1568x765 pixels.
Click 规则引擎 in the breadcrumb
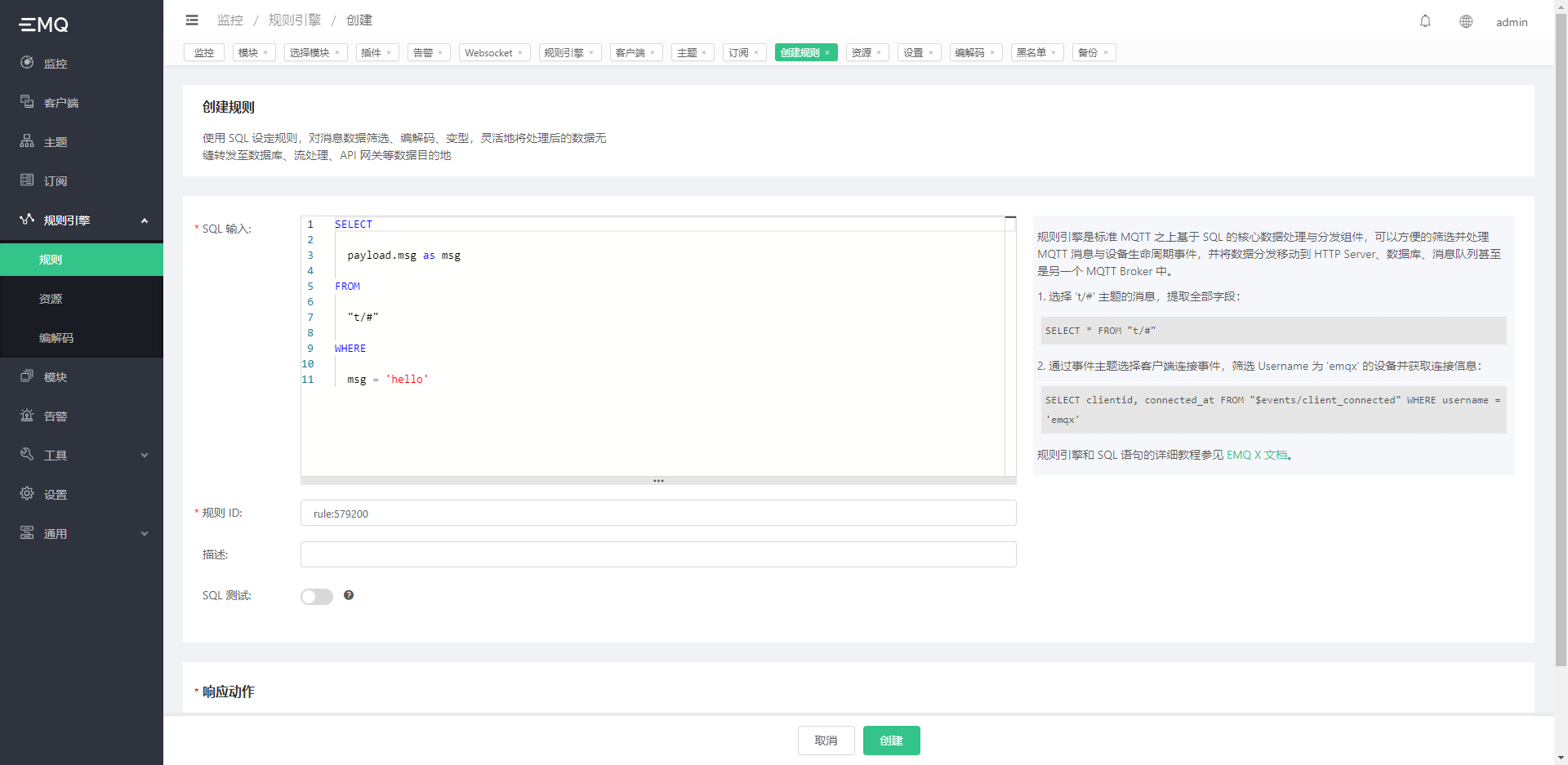click(x=295, y=20)
